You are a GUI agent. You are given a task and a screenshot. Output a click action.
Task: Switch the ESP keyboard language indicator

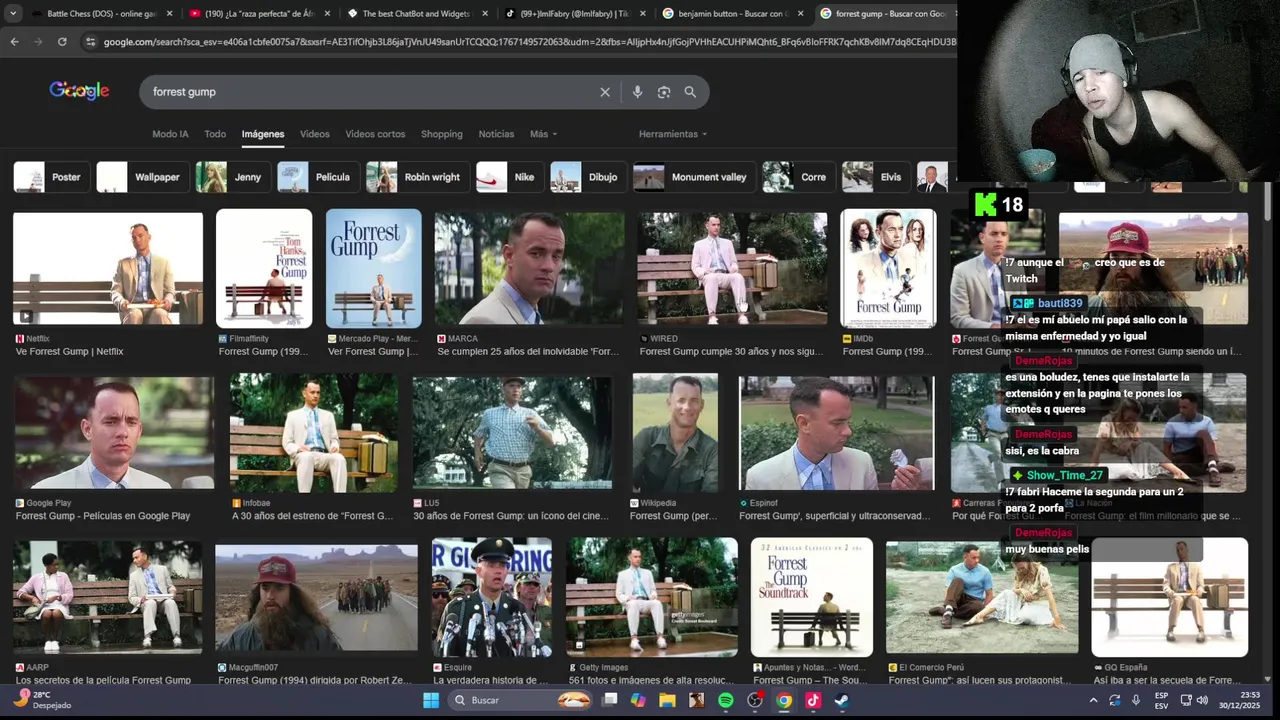(x=1161, y=700)
